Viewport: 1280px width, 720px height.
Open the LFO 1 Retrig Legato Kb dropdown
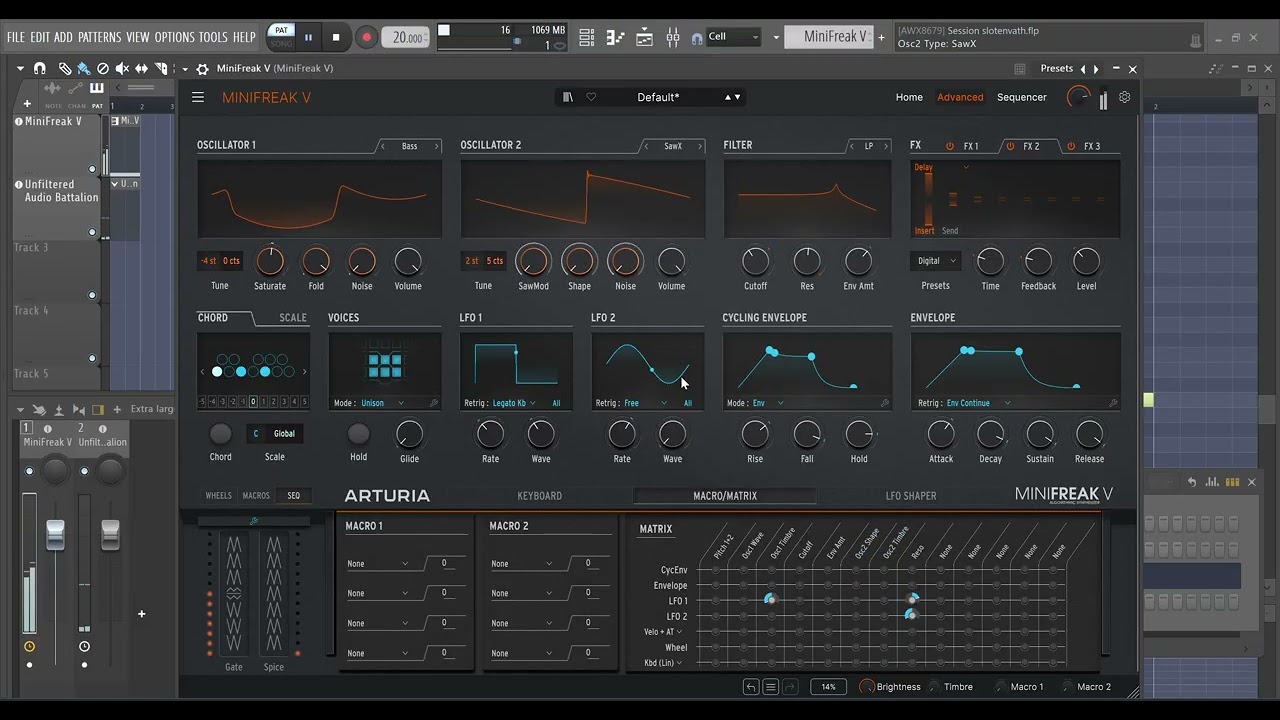514,403
